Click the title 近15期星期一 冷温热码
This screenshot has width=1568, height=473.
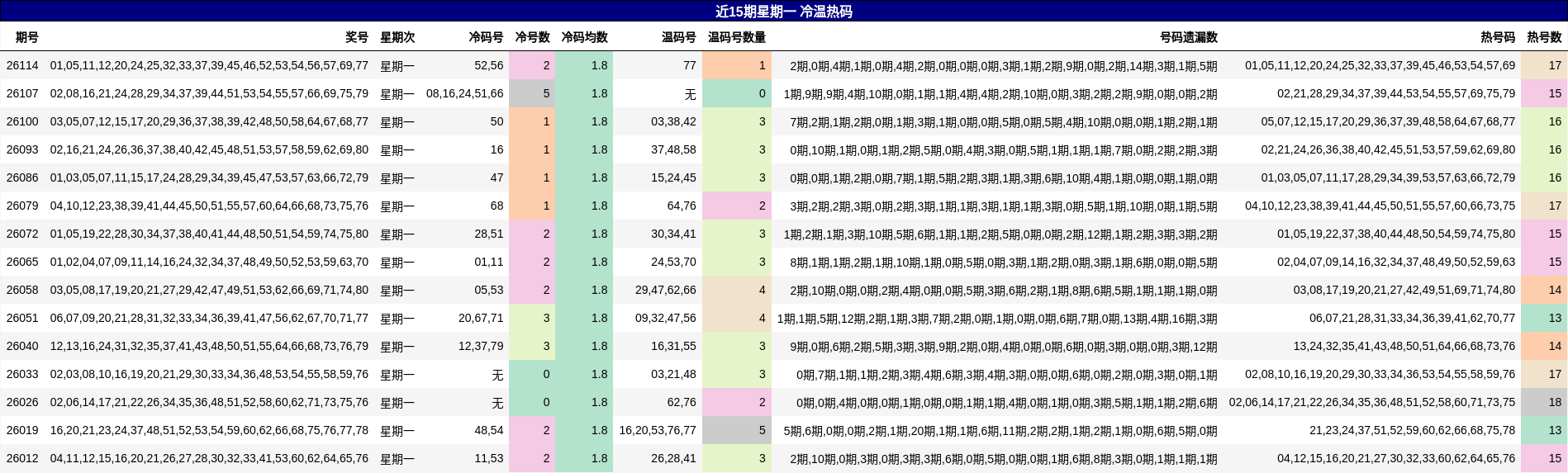coord(783,12)
